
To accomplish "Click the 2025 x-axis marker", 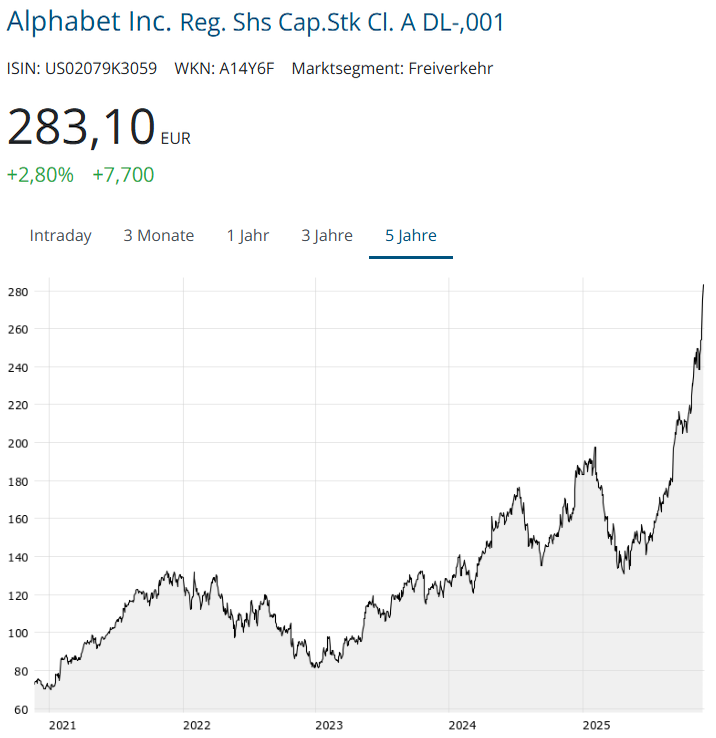I will point(597,725).
